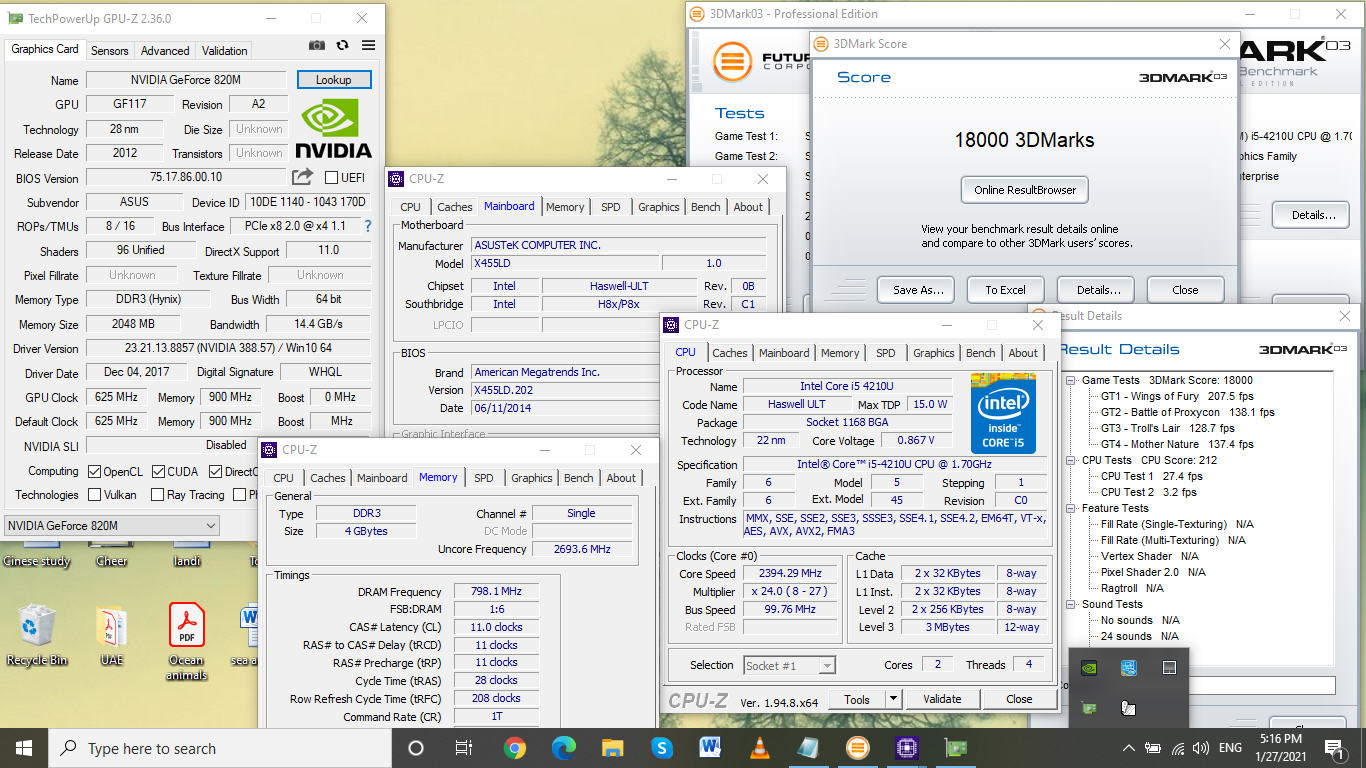The image size is (1366, 768).
Task: Open the GPU-Z hamburger menu
Action: [369, 45]
